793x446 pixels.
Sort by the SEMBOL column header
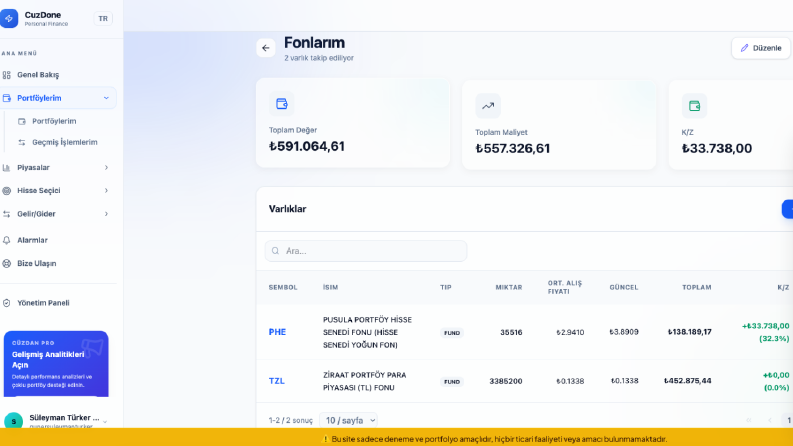[x=283, y=287]
